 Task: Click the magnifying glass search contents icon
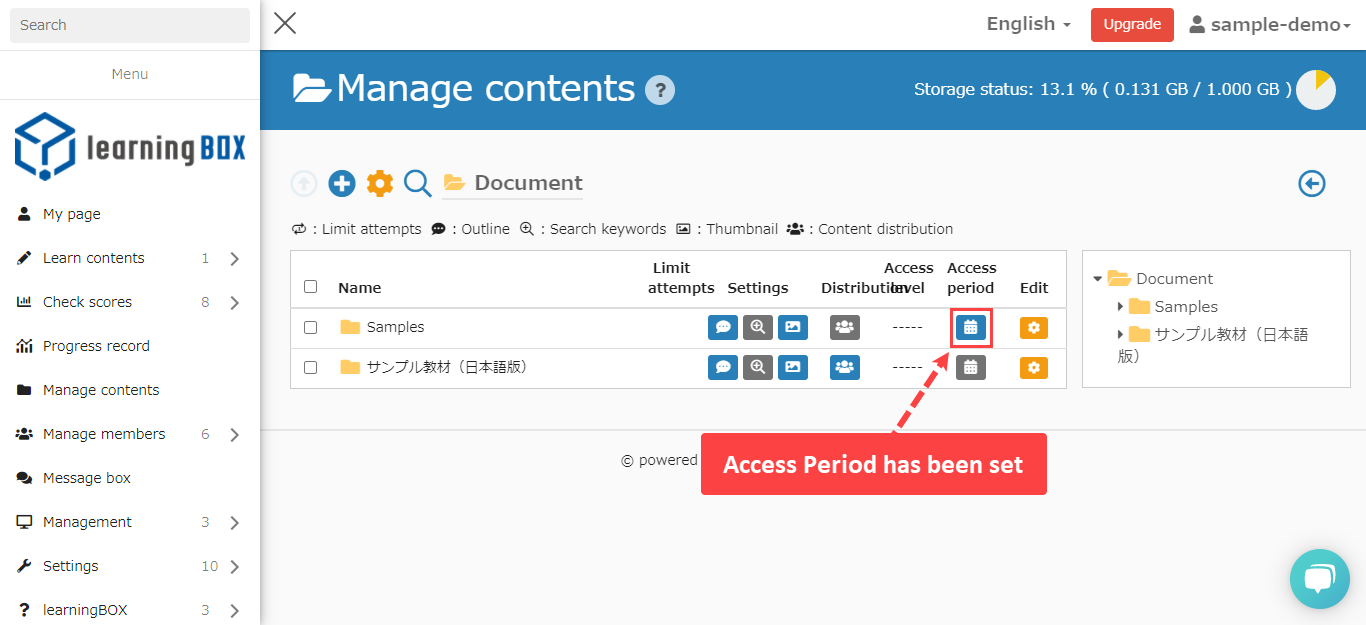coord(418,183)
